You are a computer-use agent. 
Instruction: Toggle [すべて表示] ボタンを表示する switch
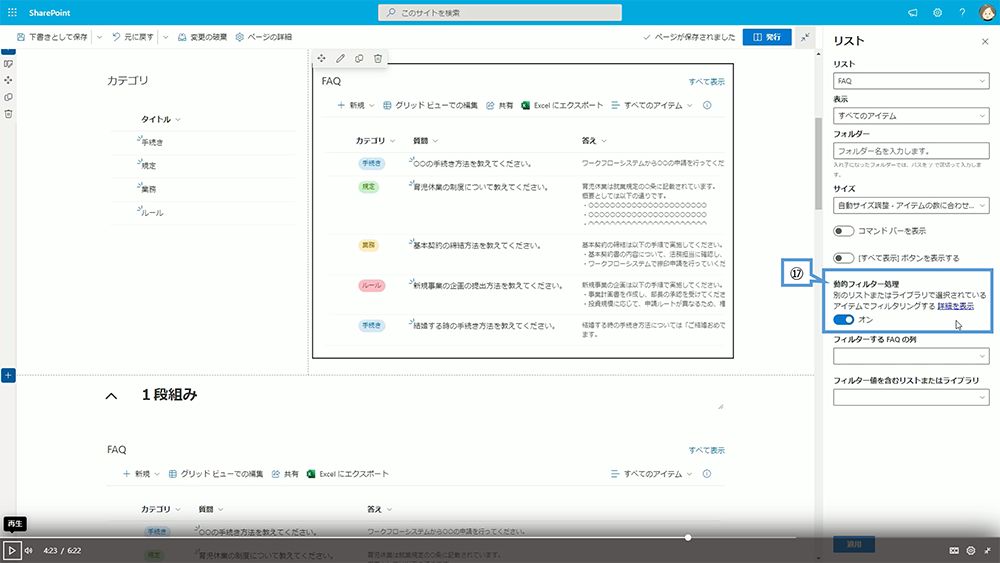(x=843, y=258)
